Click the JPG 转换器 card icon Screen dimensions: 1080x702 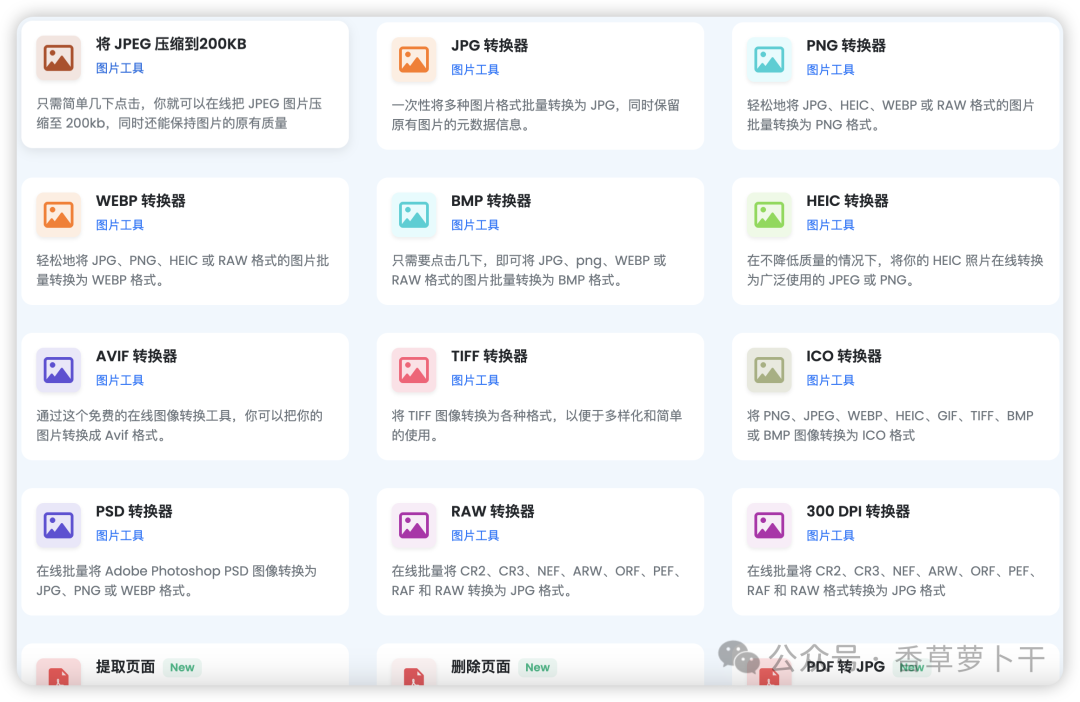click(413, 59)
